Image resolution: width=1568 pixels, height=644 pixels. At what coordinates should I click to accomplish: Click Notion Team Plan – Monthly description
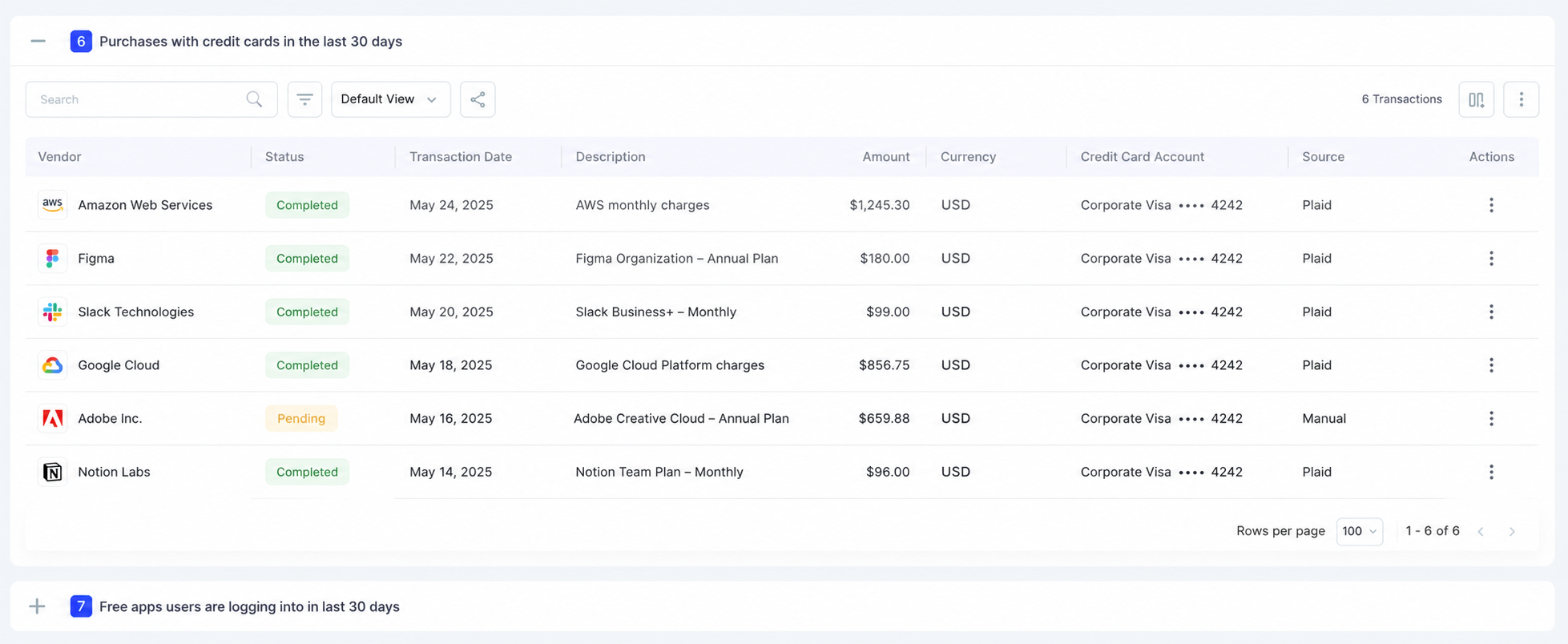pos(659,472)
